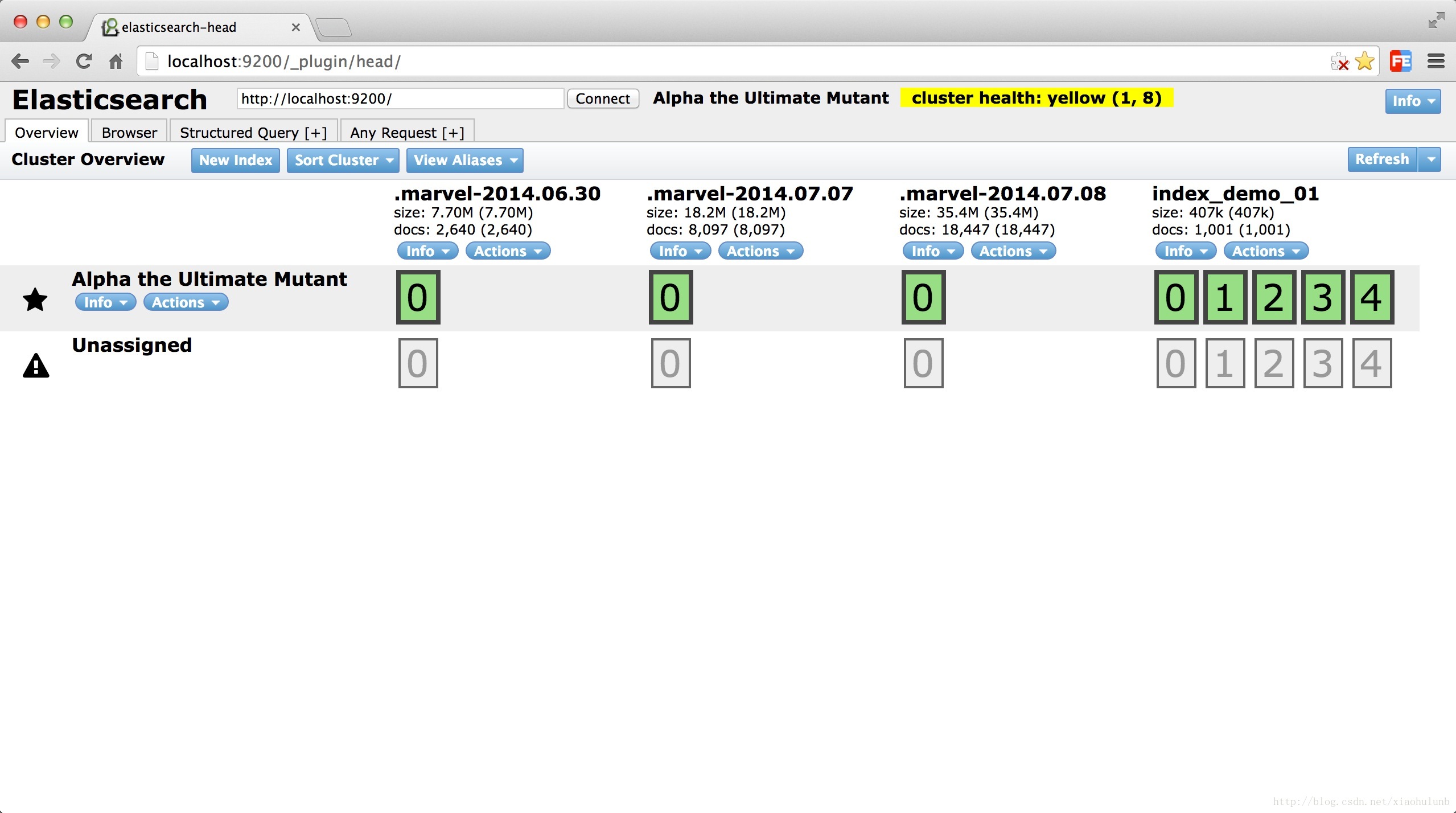Reload the page with refresh icon
This screenshot has width=1456, height=813.
tap(84, 61)
